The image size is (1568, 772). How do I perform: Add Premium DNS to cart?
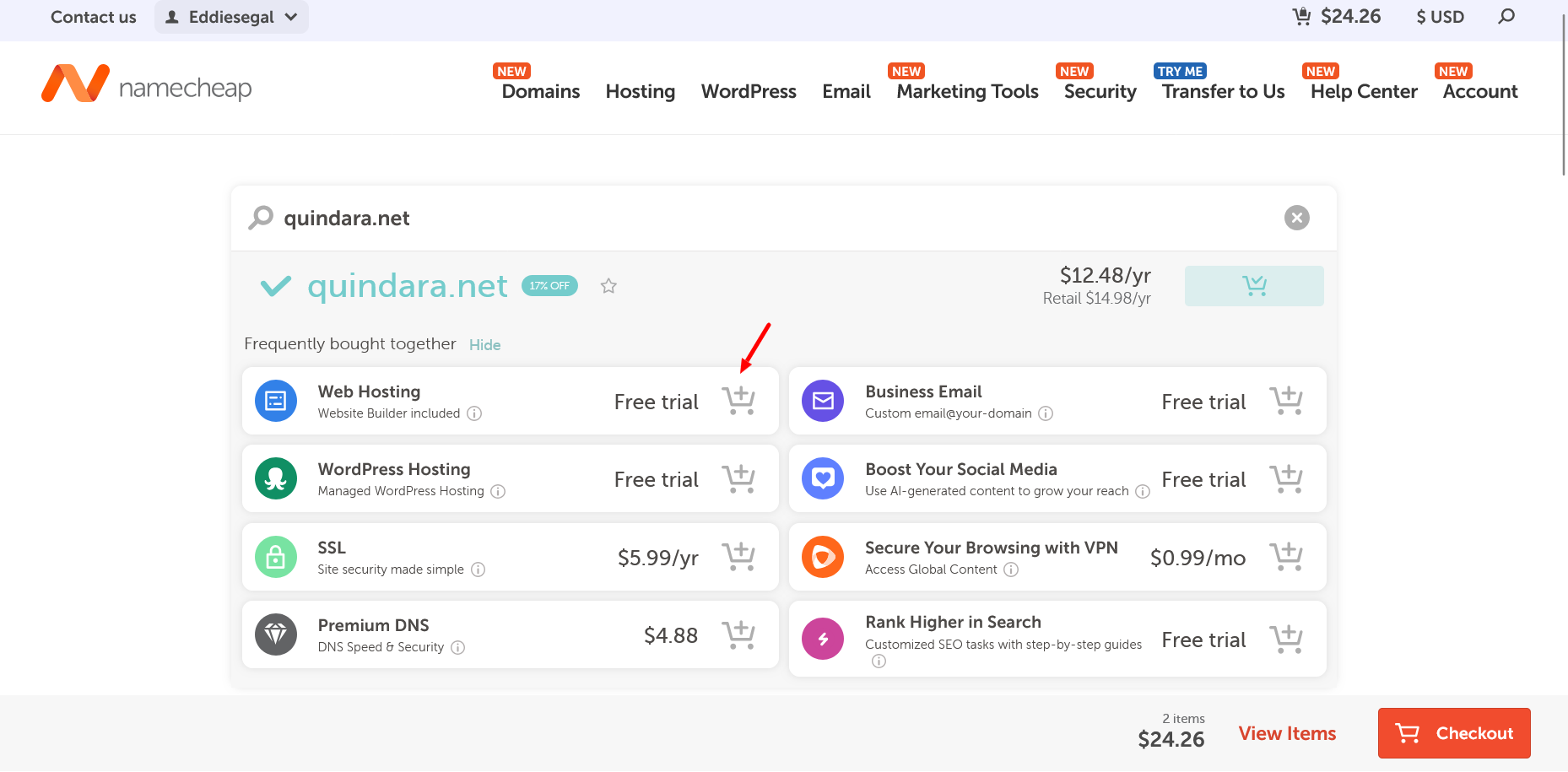[738, 634]
